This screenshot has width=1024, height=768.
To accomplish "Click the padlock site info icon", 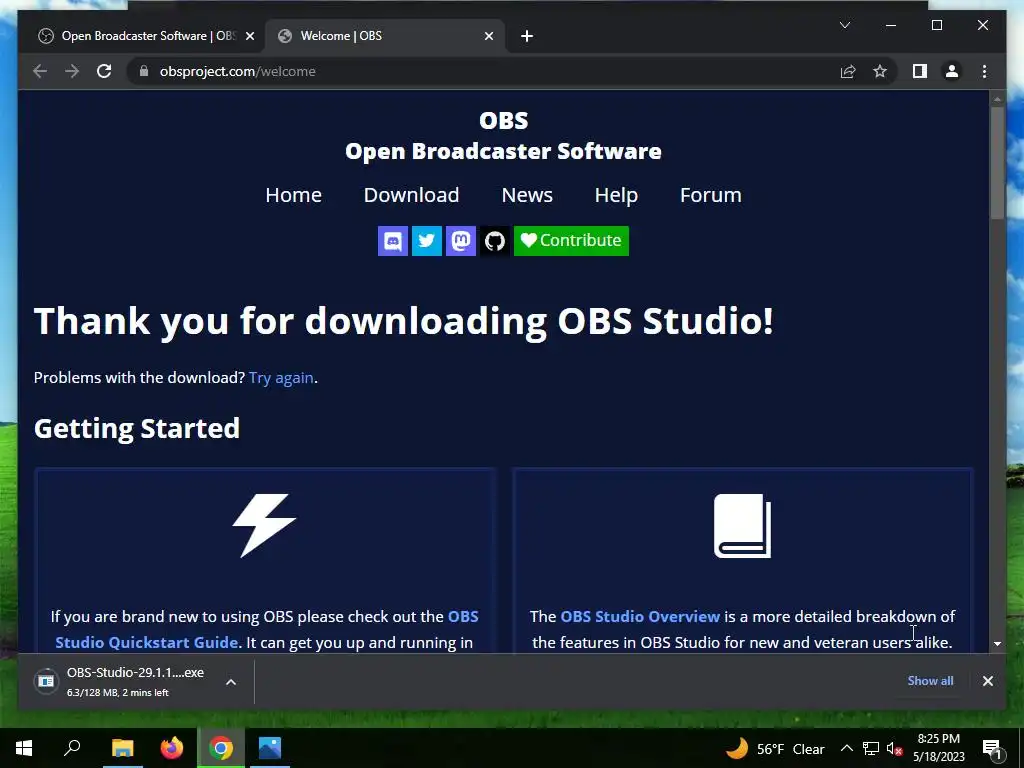I will 144,71.
